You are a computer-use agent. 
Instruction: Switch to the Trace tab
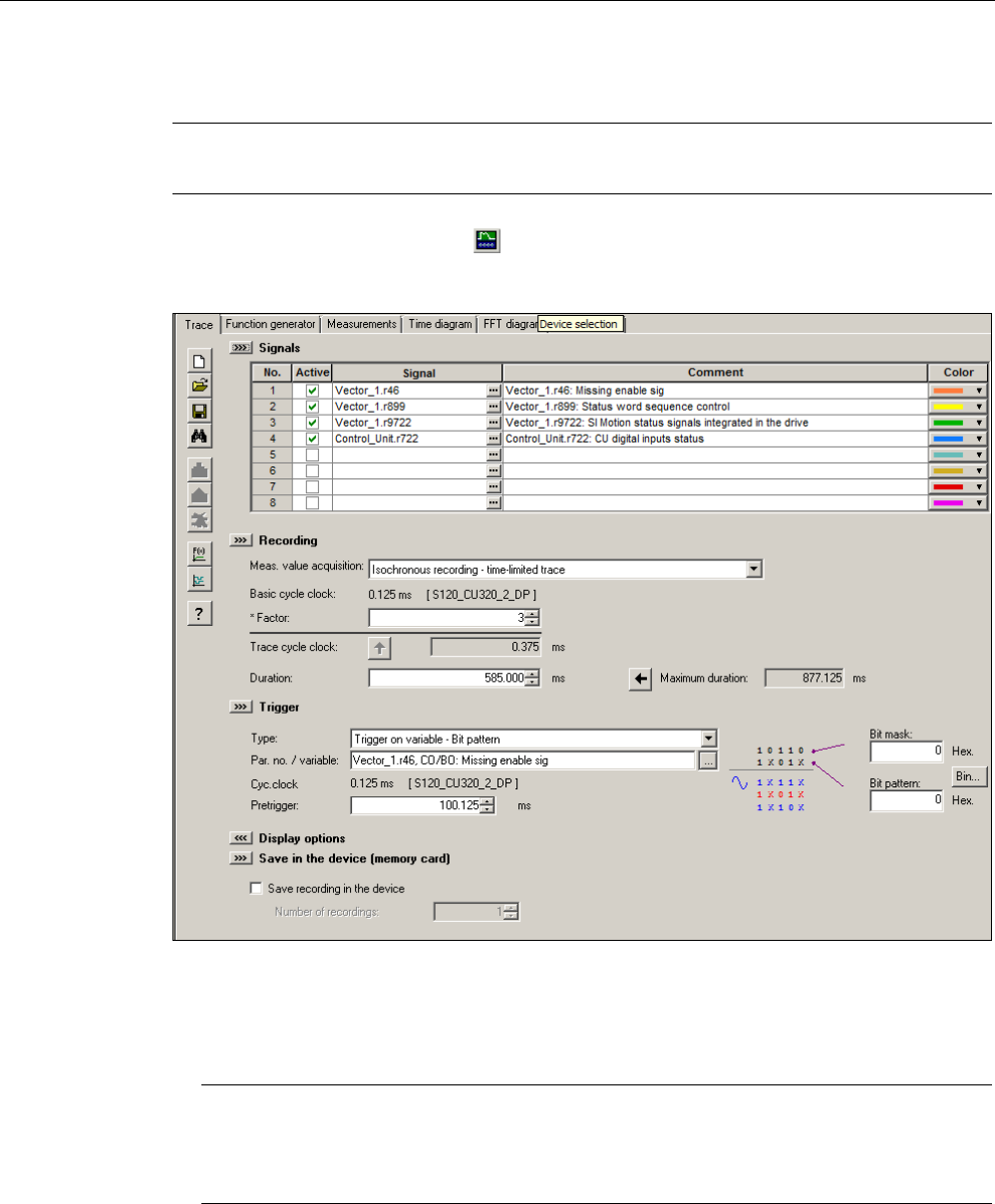coord(198,324)
